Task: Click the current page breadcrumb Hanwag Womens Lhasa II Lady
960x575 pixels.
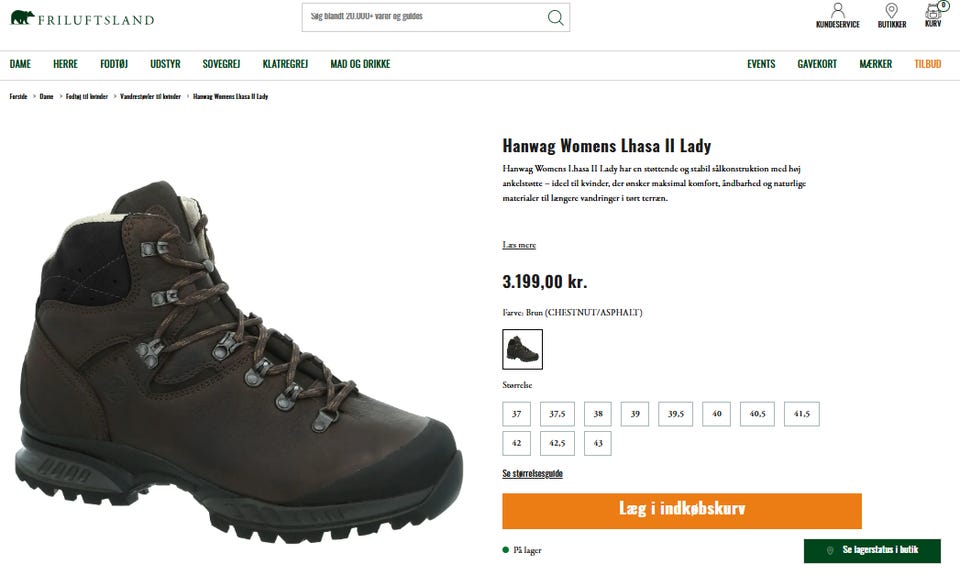Action: pos(231,96)
